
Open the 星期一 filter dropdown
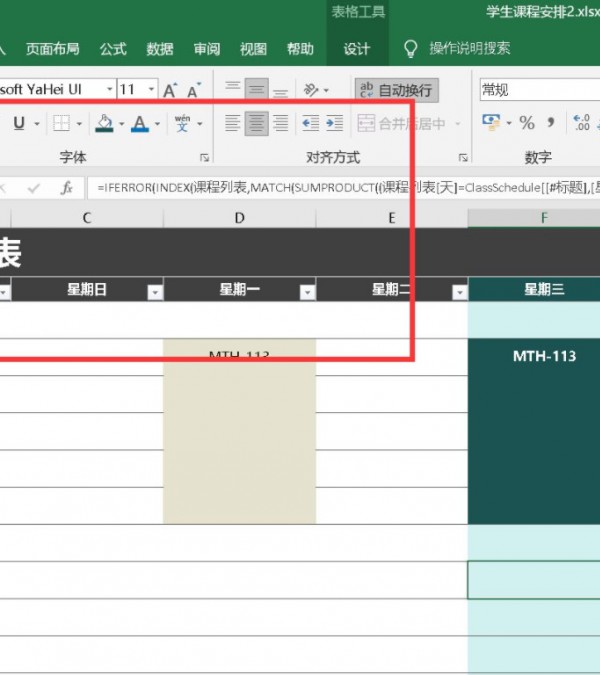click(307, 292)
